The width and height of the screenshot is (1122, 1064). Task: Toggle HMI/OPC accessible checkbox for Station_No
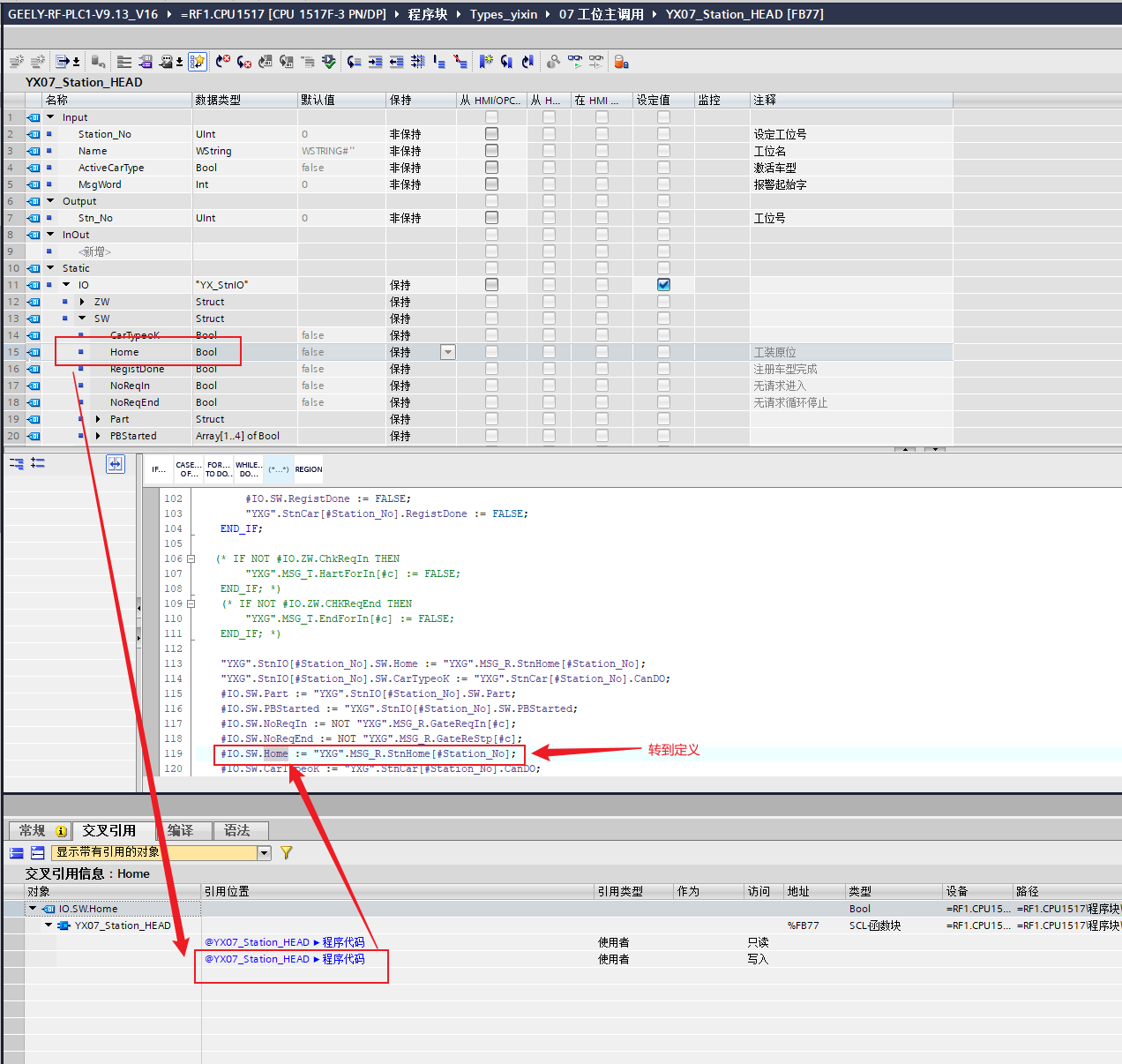pyautogui.click(x=491, y=134)
